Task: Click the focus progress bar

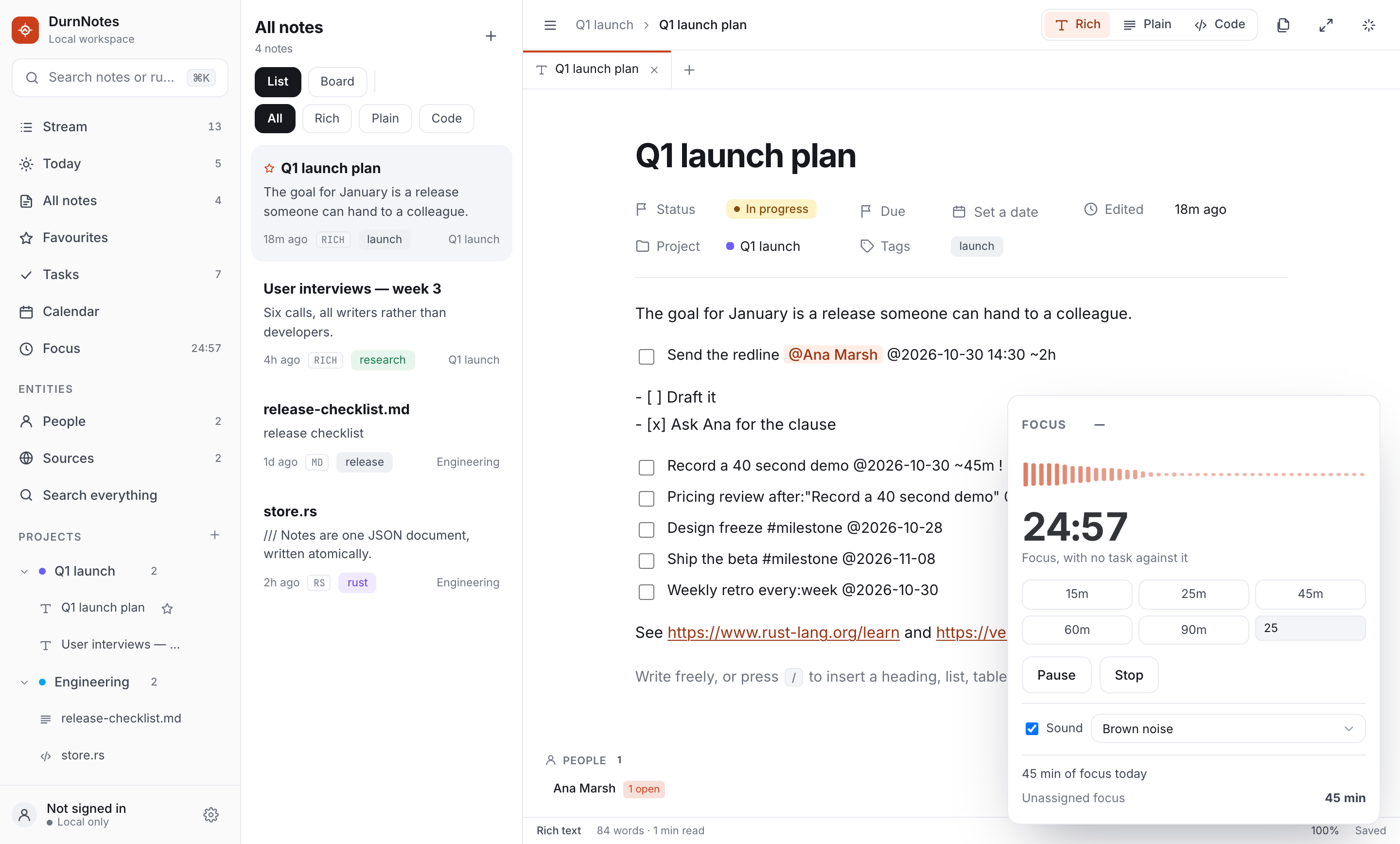Action: (x=1193, y=474)
